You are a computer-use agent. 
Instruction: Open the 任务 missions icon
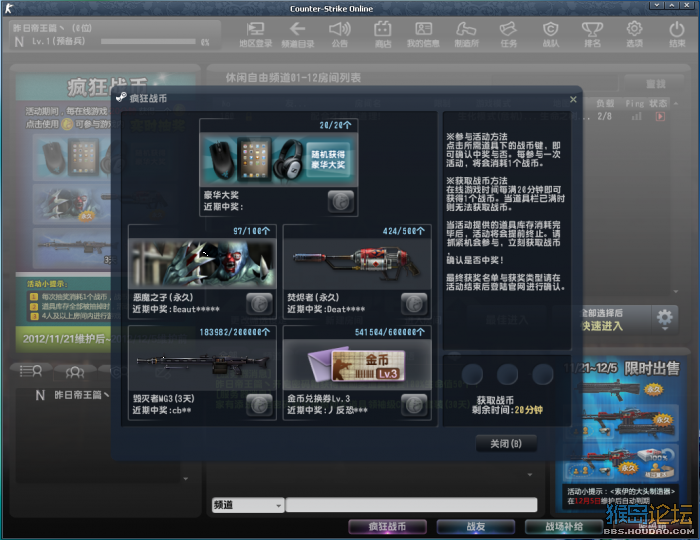[508, 34]
